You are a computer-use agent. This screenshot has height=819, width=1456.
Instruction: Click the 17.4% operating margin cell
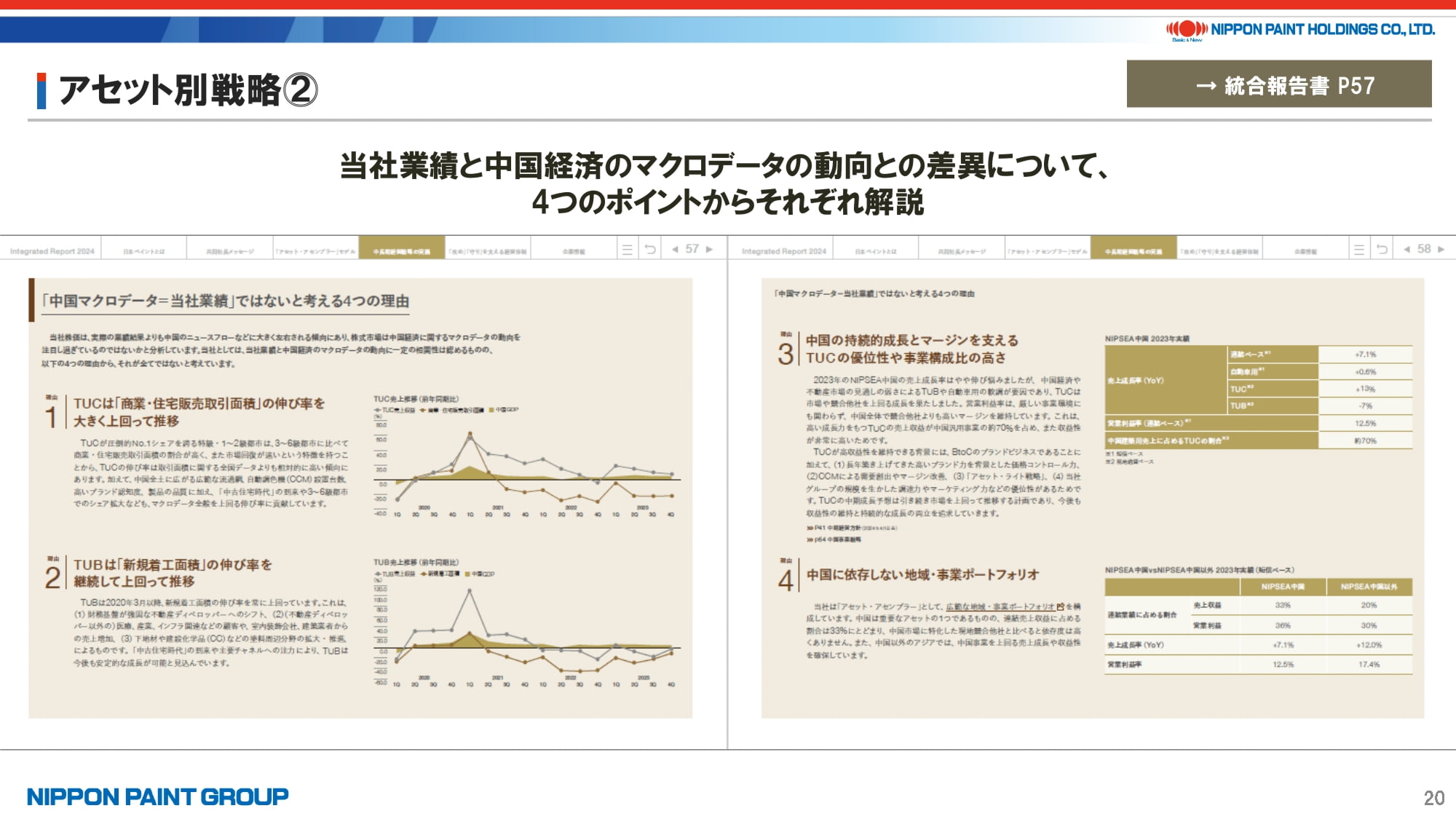(1369, 665)
